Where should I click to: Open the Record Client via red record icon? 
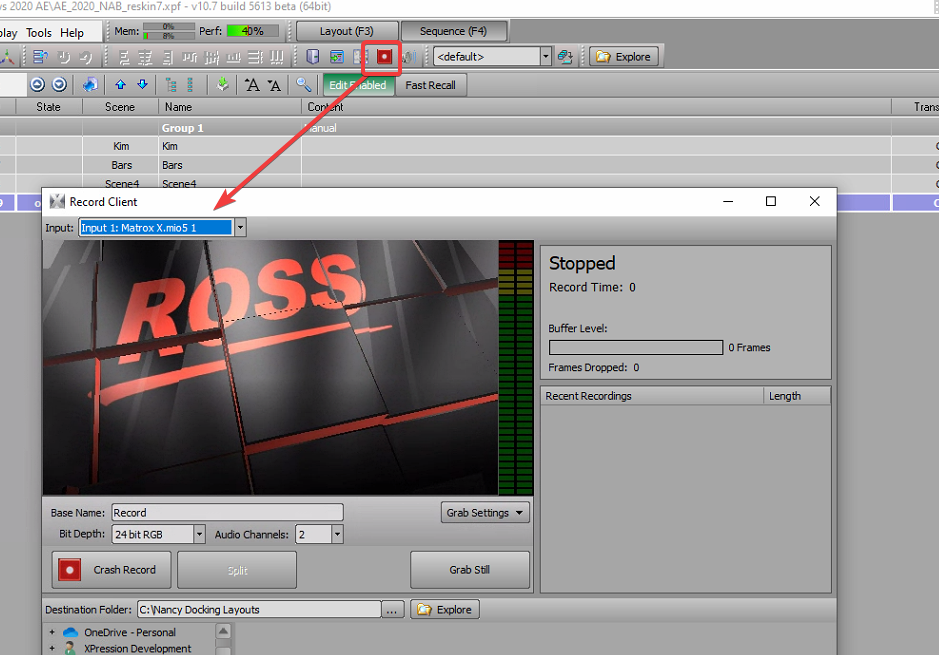coord(384,57)
